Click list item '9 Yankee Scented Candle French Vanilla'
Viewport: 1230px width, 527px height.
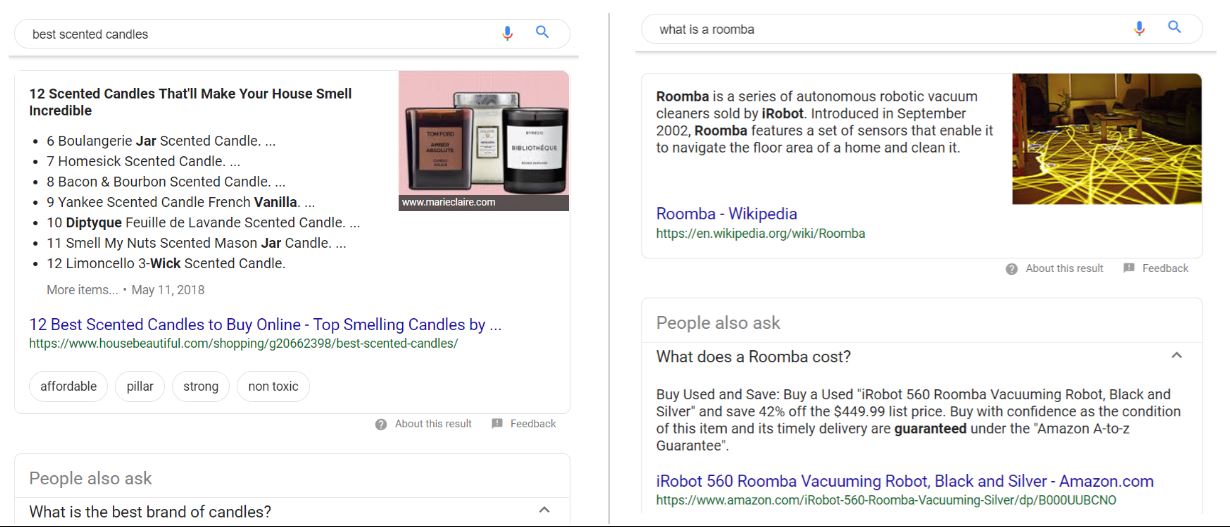coord(180,202)
